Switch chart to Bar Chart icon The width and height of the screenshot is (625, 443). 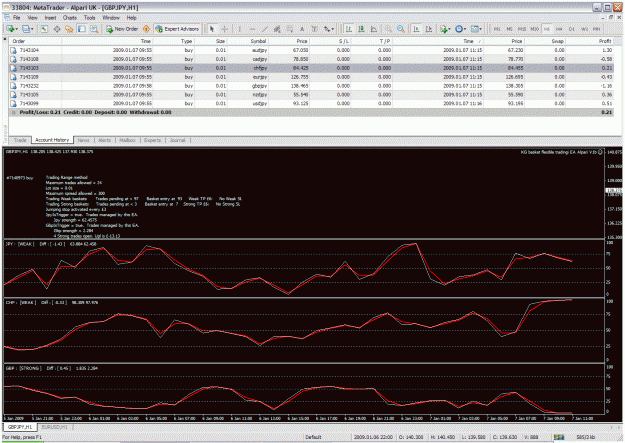point(349,29)
